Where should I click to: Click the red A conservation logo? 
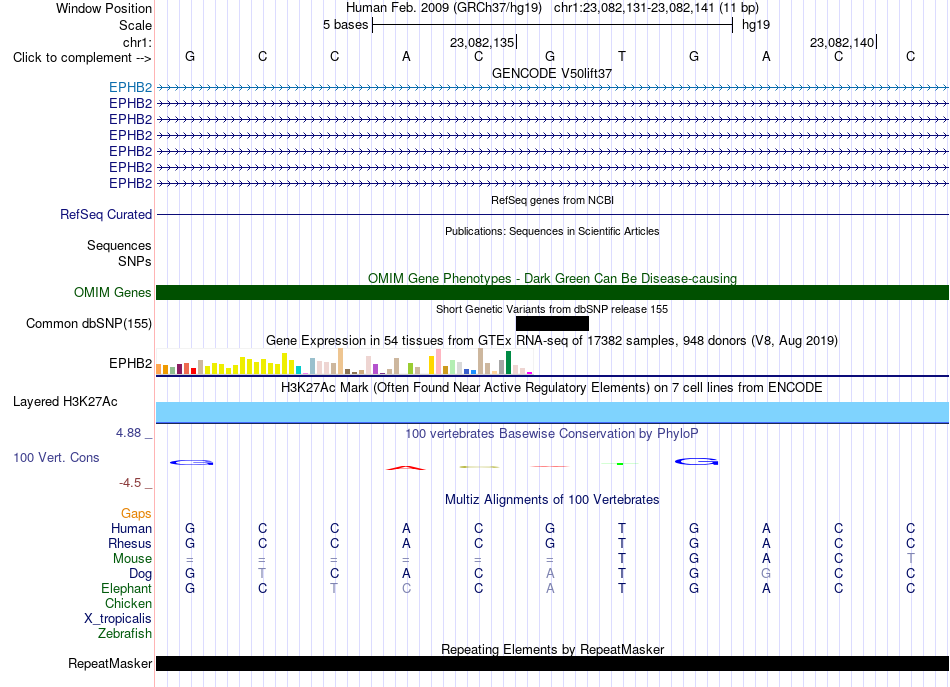coord(406,467)
